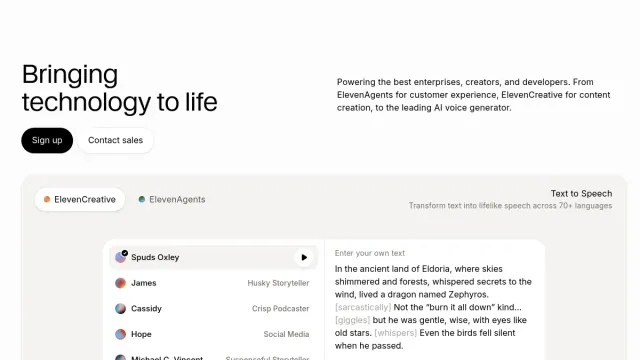Image resolution: width=640 pixels, height=360 pixels.
Task: Click the [whispers] audio tag in text
Action: (396, 333)
